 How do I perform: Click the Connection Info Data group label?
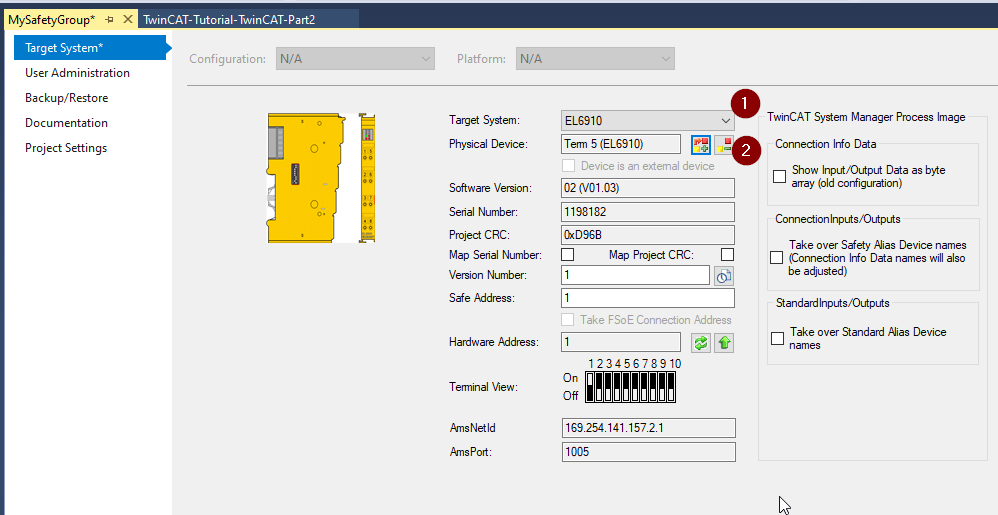coord(826,144)
